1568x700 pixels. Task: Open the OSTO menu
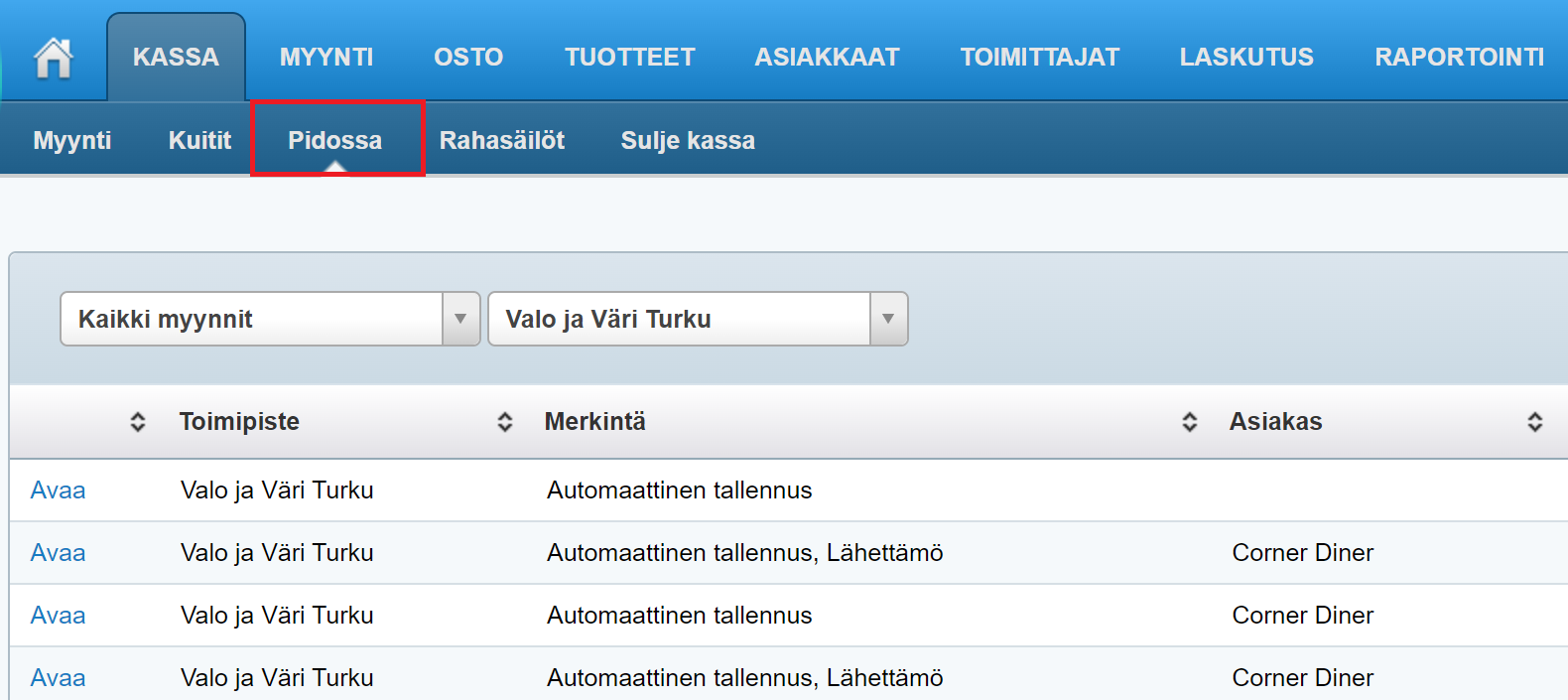pos(468,58)
